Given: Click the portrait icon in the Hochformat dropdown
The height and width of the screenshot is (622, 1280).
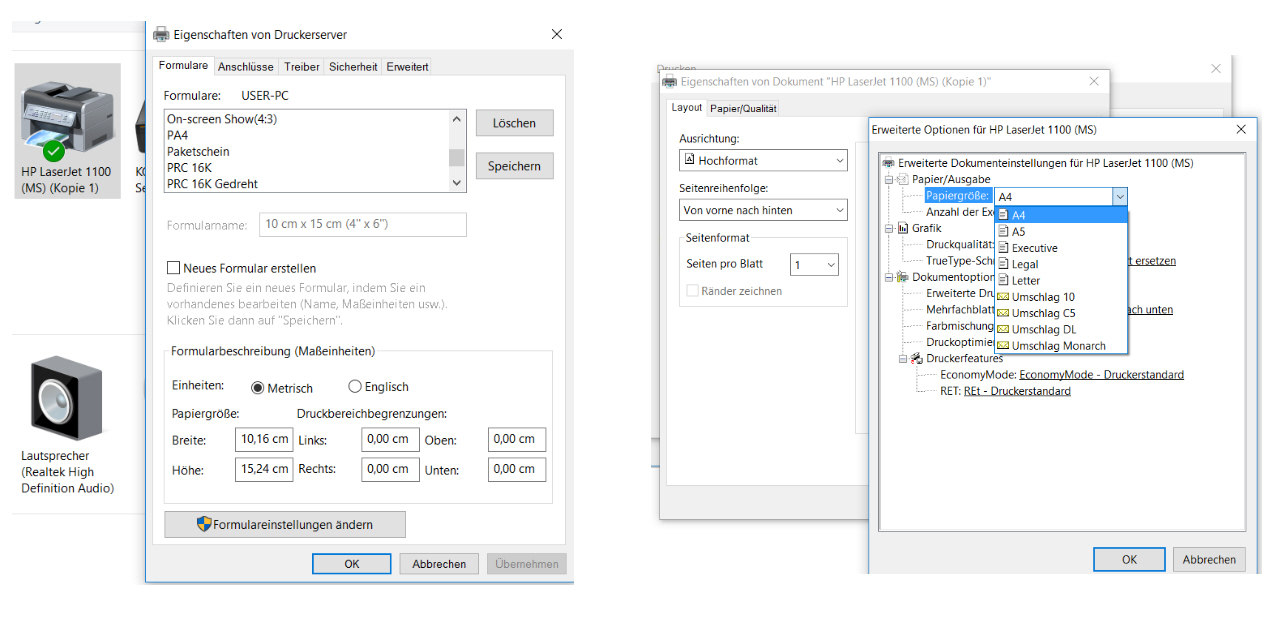Looking at the screenshot, I should (689, 160).
